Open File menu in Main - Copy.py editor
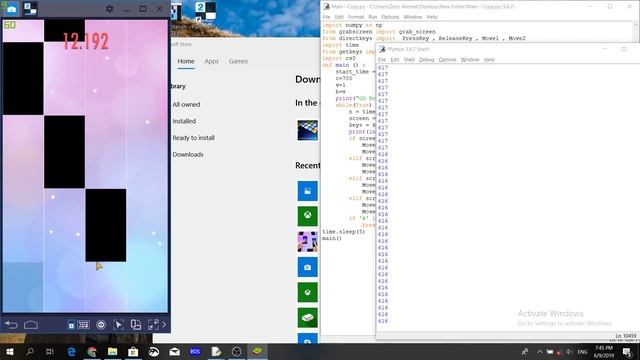Image resolution: width=640 pixels, height=360 pixels. pos(326,17)
